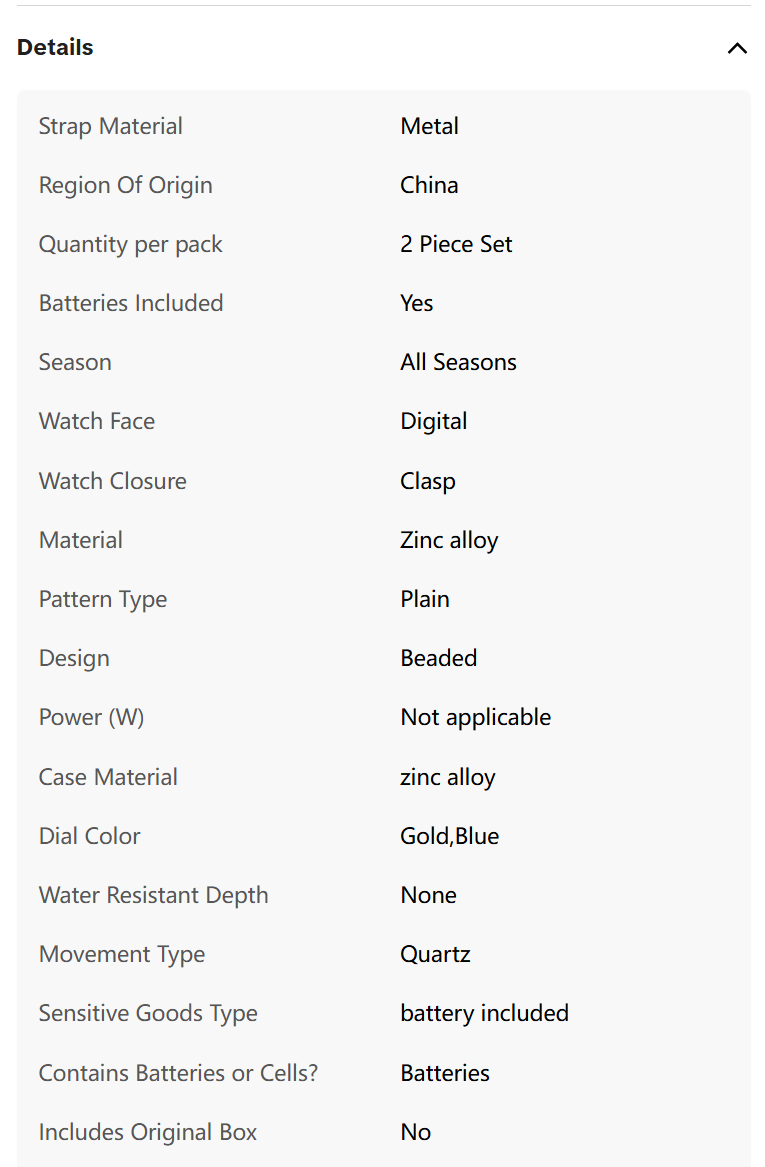Click the Details section heading
765x1167 pixels.
[x=55, y=48]
